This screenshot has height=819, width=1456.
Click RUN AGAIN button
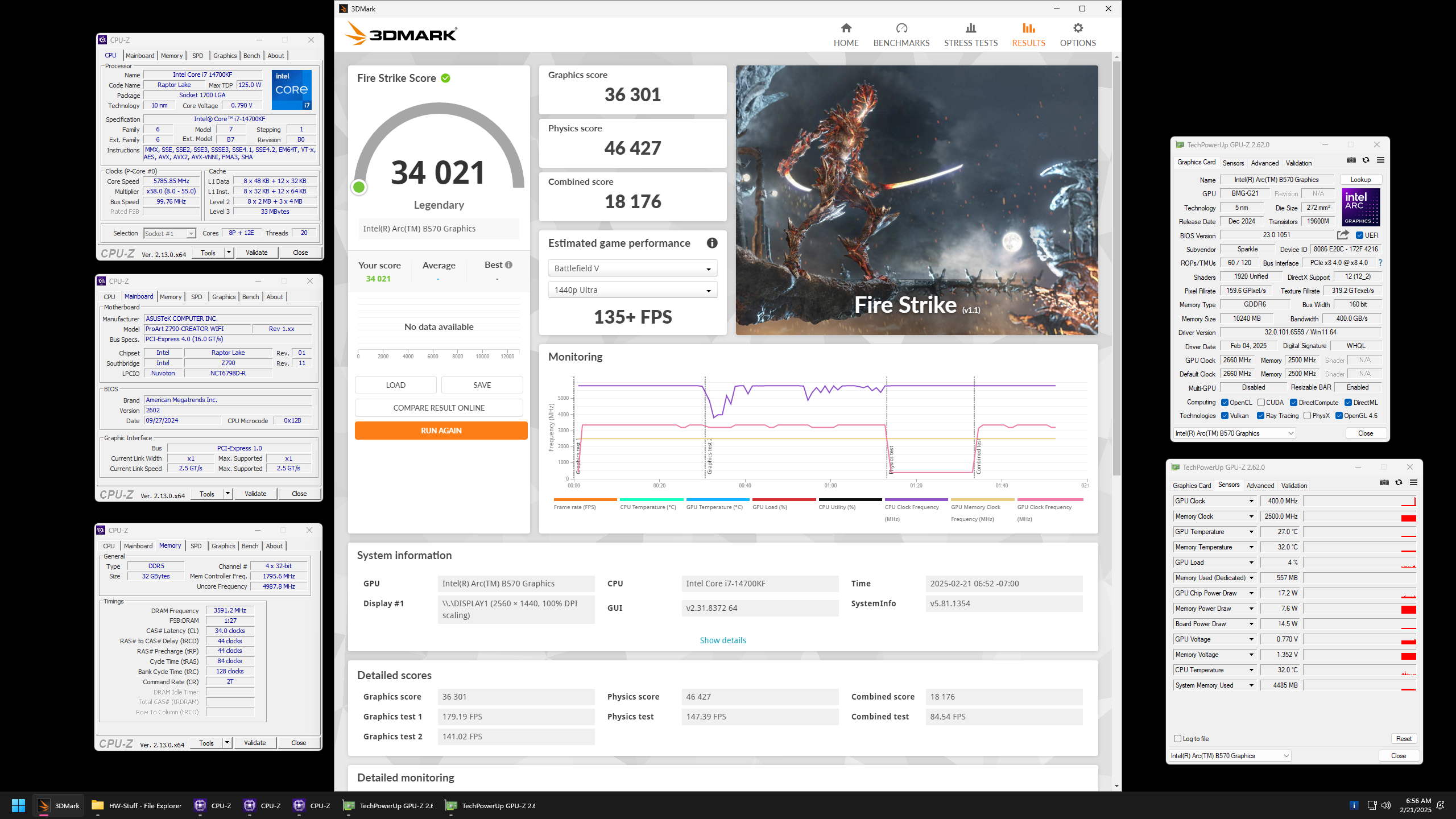pos(441,431)
